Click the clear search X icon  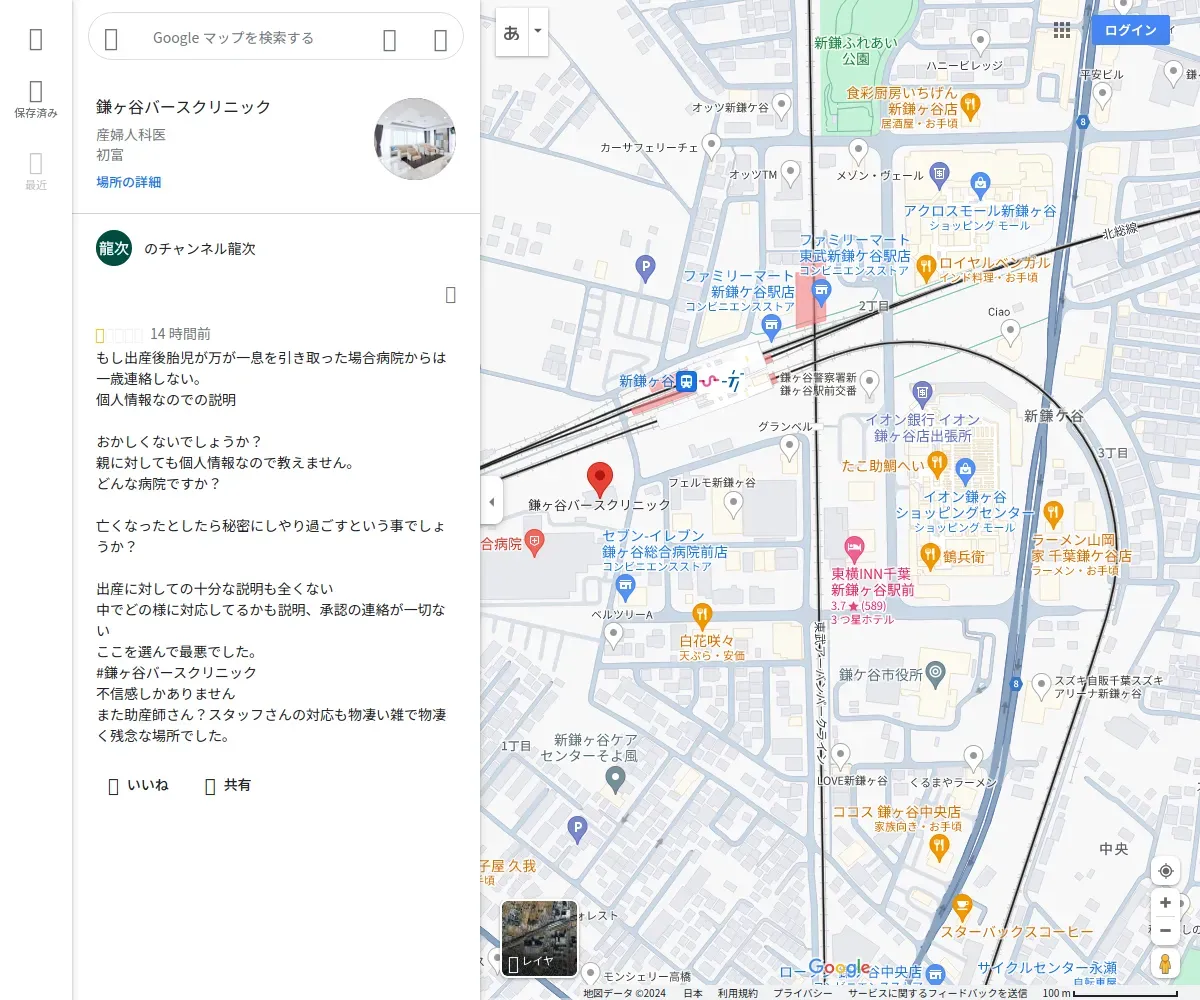coord(440,39)
